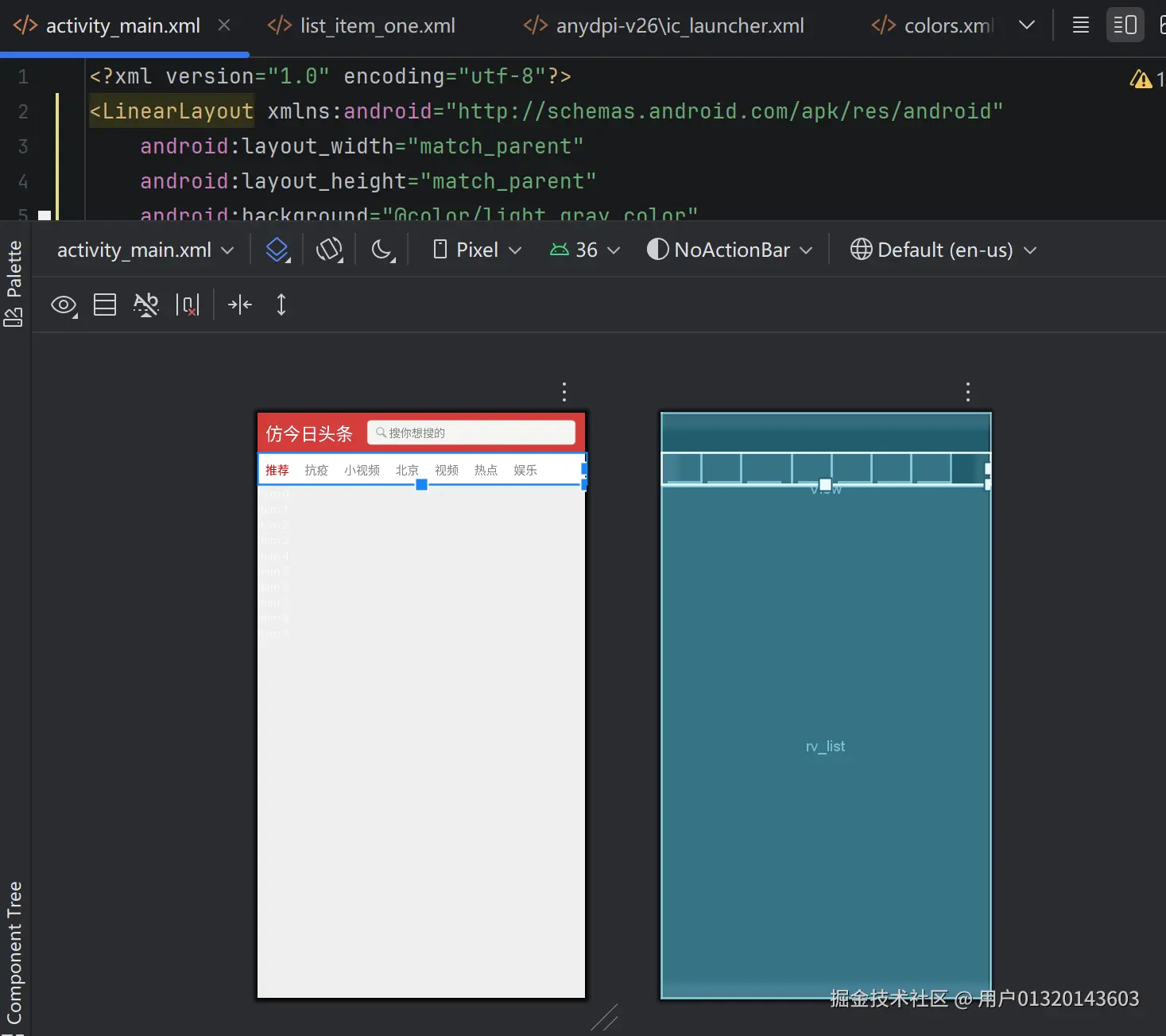Open the Component Tree side panel

pos(14,953)
